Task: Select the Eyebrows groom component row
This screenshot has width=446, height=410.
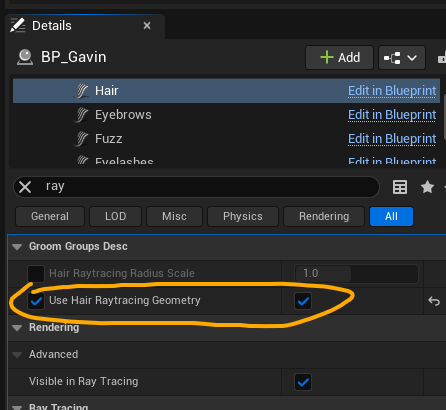Action: tap(226, 115)
